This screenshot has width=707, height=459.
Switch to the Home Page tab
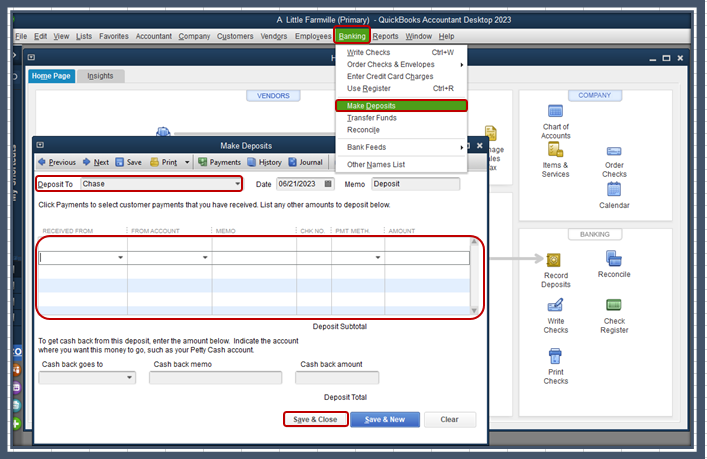[x=51, y=76]
